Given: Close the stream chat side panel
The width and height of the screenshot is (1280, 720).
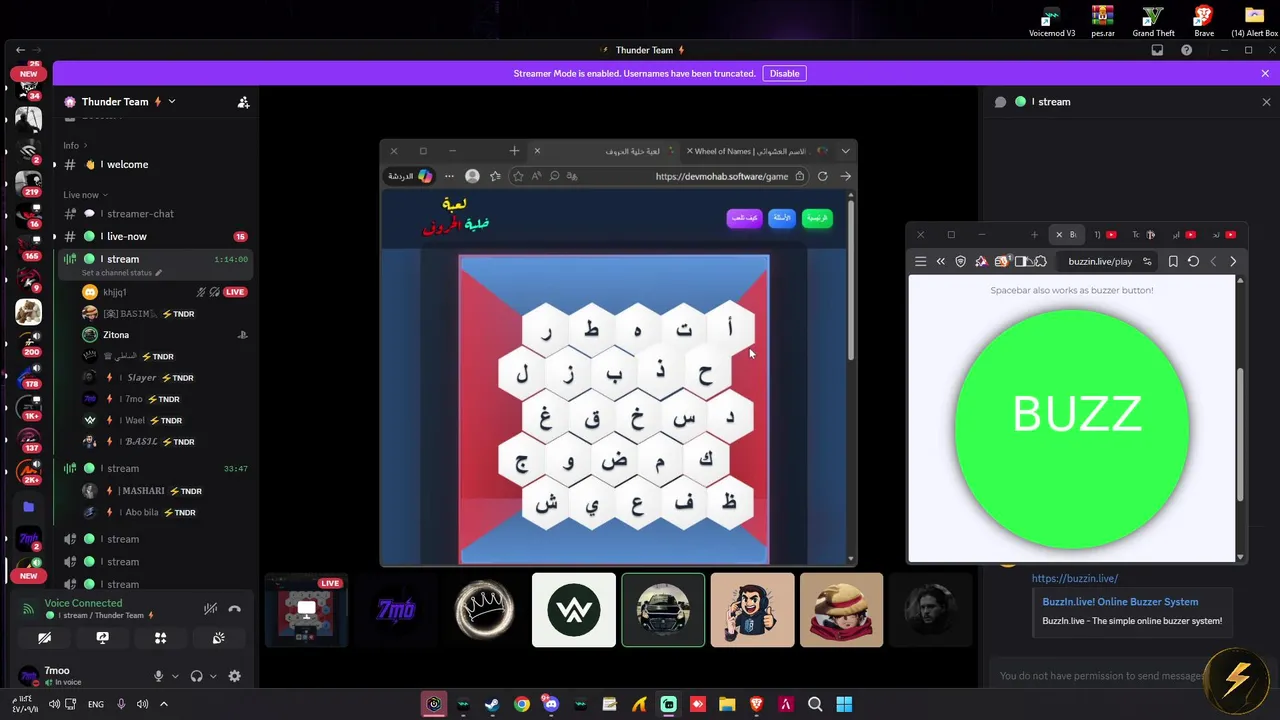Looking at the screenshot, I should pyautogui.click(x=1266, y=102).
